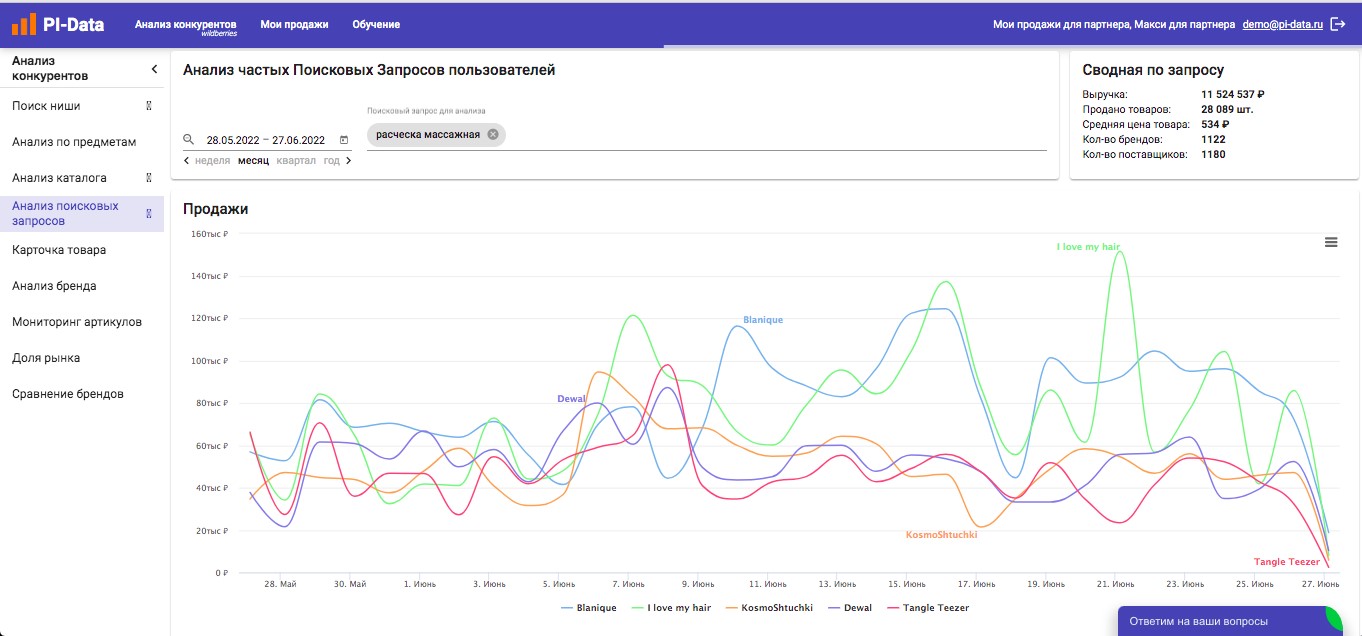Click the sold goods value 28 089 шт.
Image resolution: width=1362 pixels, height=636 pixels.
click(1227, 109)
